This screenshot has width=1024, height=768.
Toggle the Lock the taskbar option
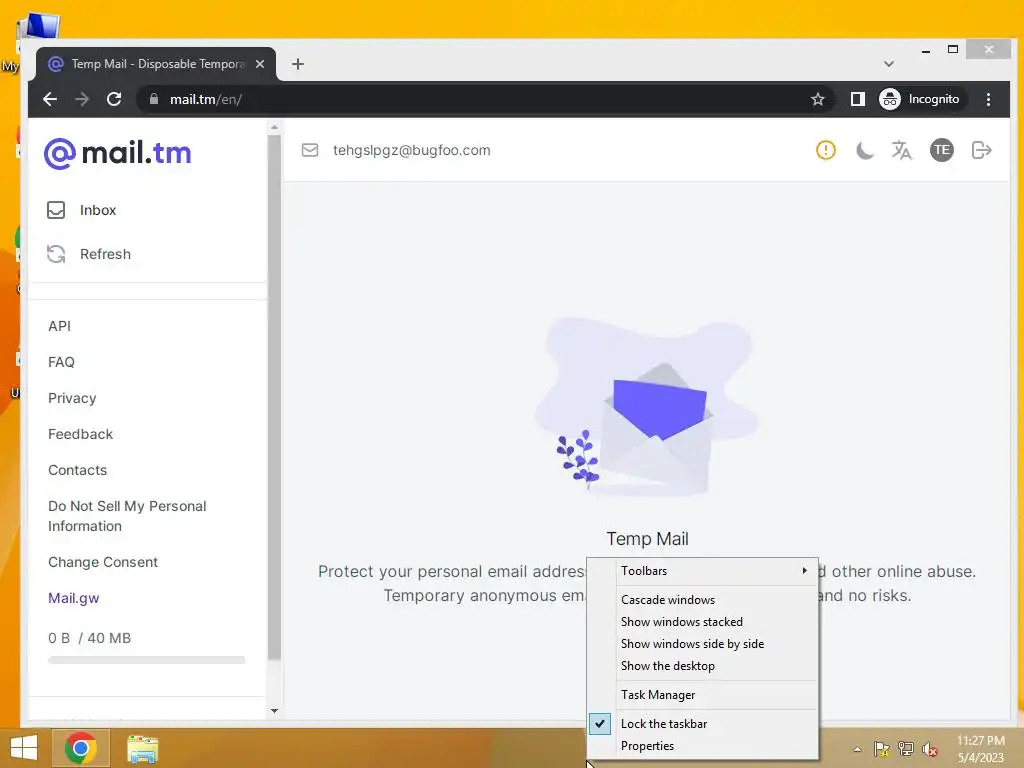coord(703,724)
